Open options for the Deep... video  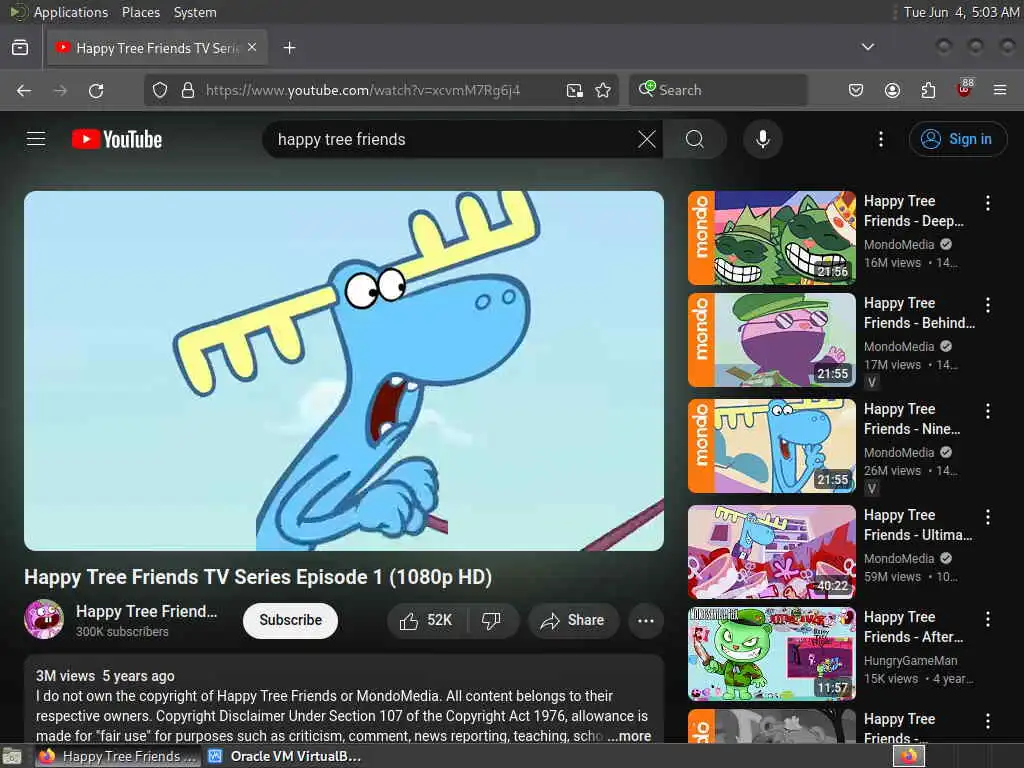coord(987,203)
